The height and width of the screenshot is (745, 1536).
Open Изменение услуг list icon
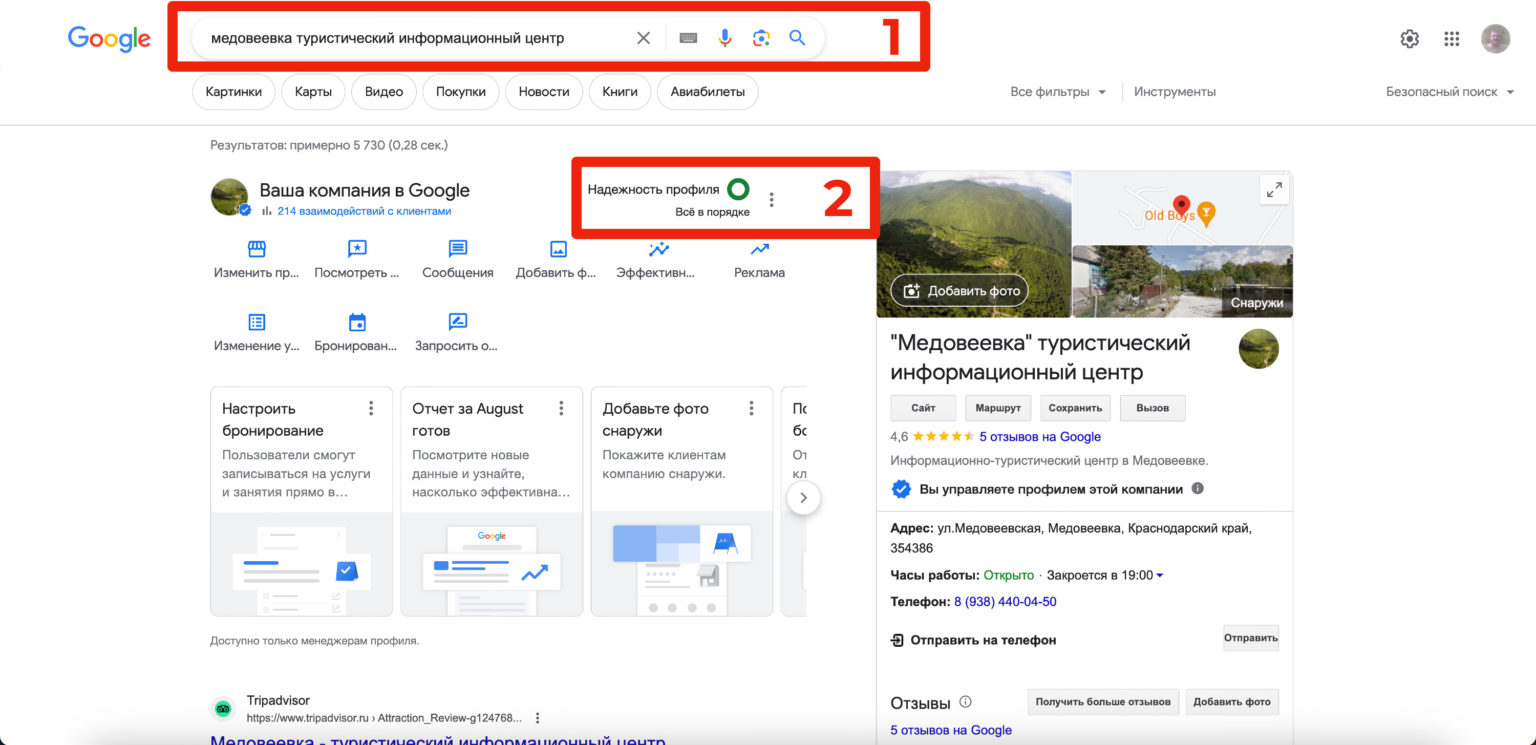pos(256,322)
